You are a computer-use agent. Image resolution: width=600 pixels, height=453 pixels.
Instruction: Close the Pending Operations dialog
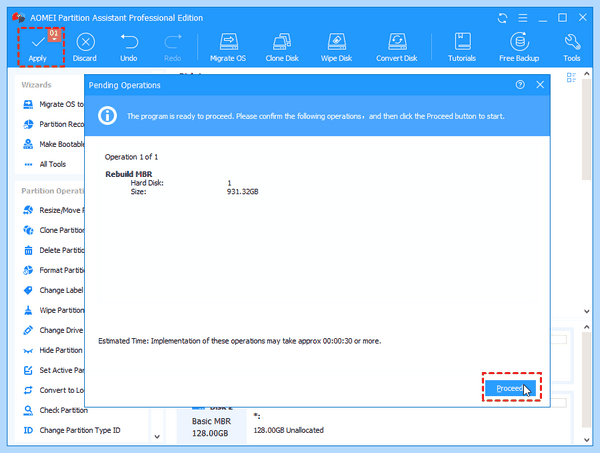click(540, 85)
